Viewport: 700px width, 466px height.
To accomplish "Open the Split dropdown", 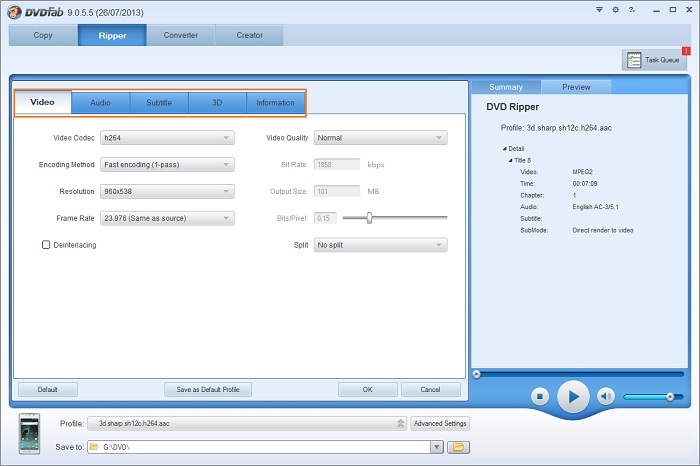I will tap(380, 245).
